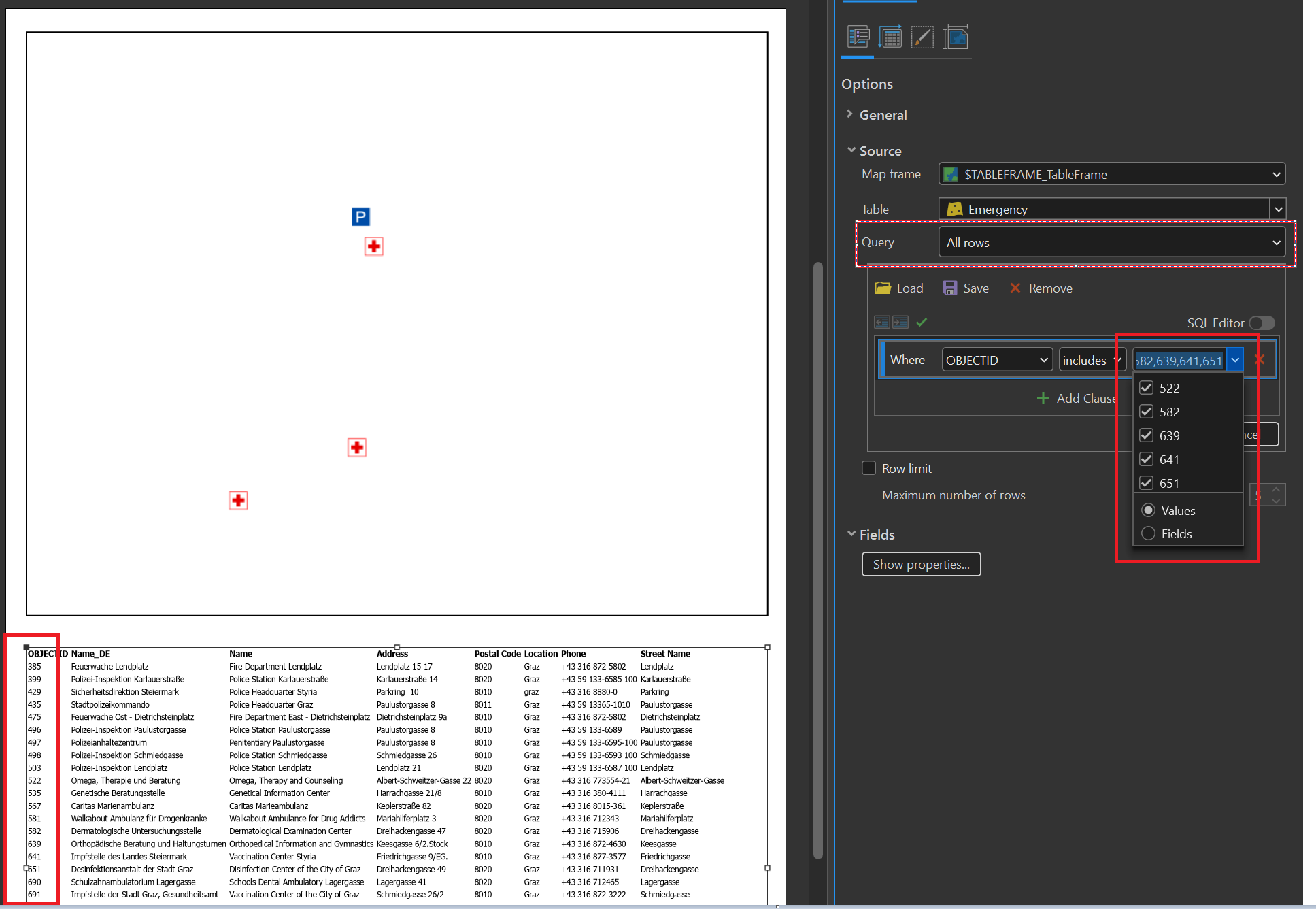Click the Remove query X icon
Viewport: 1316px width, 909px height.
(x=1015, y=288)
